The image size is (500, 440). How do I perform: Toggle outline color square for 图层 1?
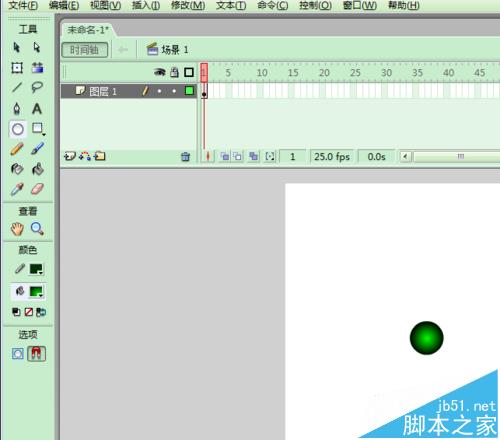pos(189,91)
